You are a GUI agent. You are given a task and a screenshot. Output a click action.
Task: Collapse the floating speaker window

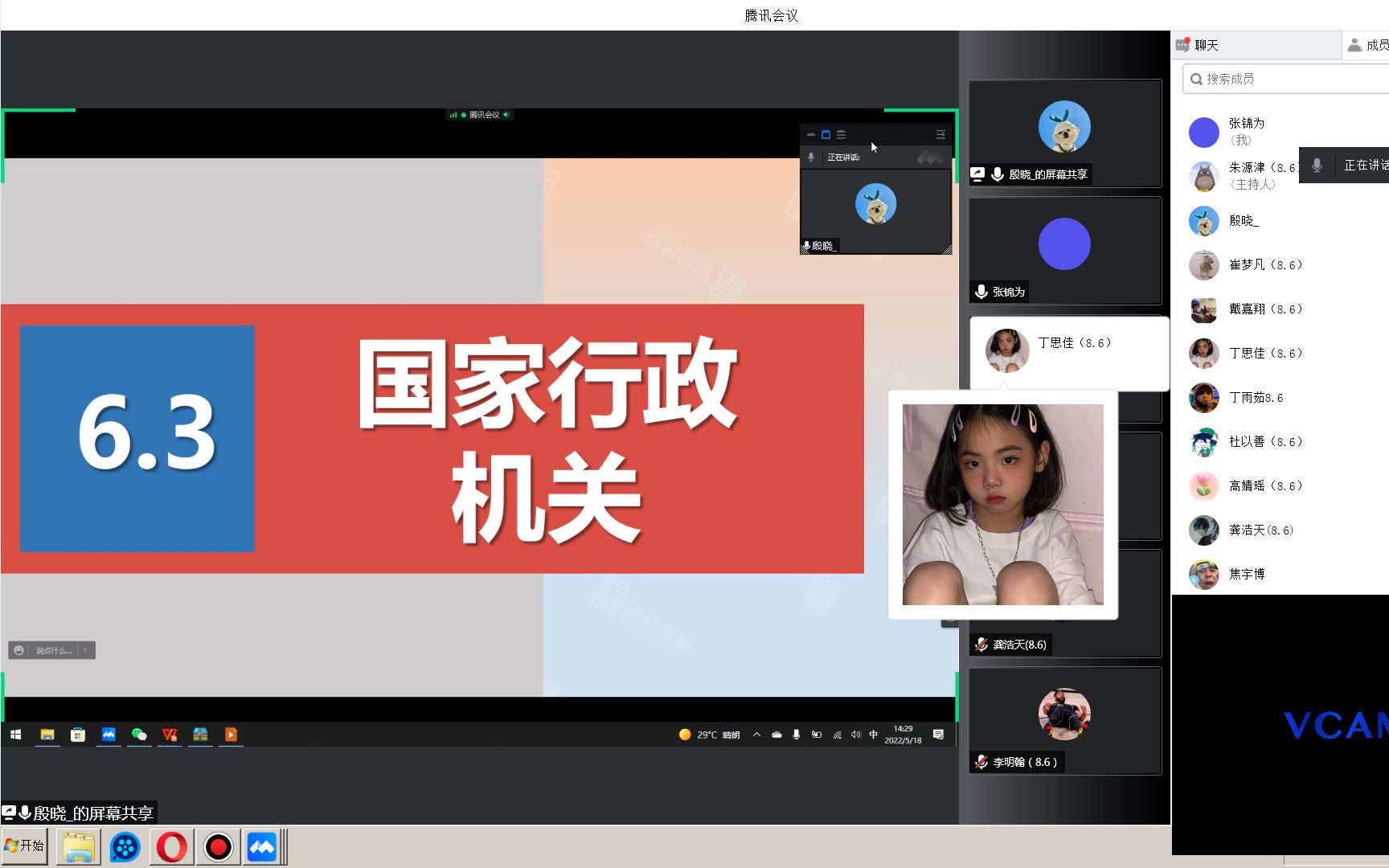[x=811, y=134]
